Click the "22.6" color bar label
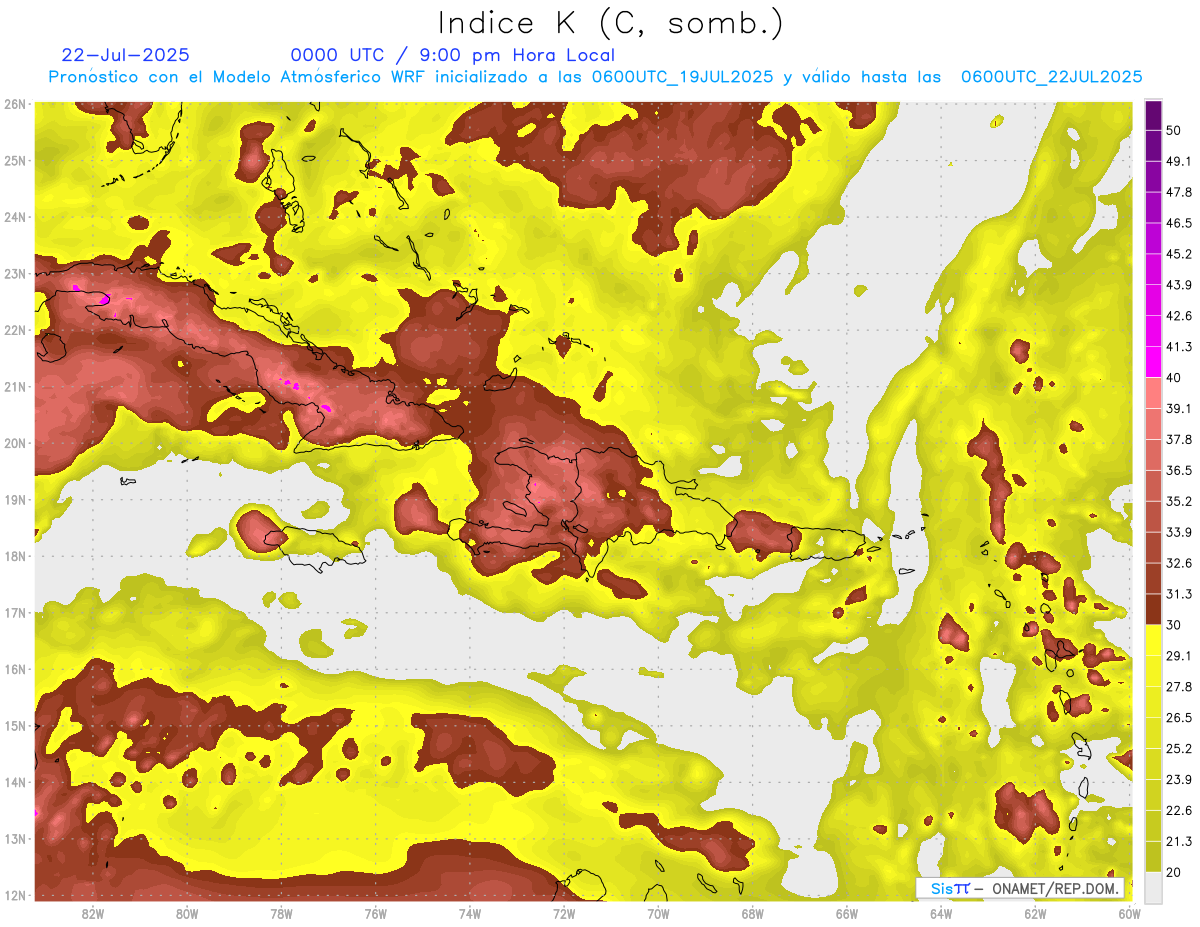This screenshot has width=1200, height=927. [x=1178, y=810]
